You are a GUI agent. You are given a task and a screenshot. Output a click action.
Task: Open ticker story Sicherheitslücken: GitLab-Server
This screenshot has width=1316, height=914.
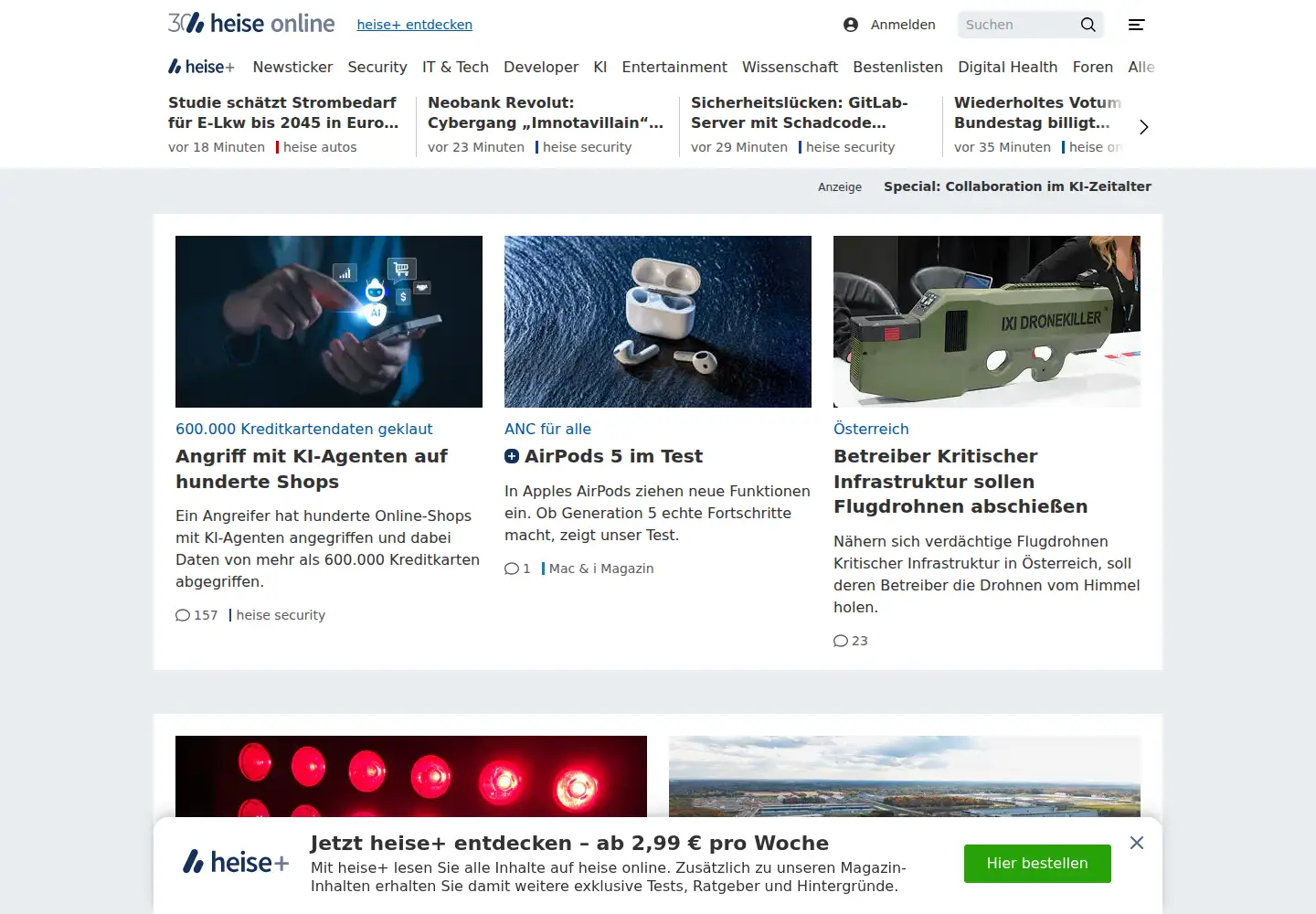800,112
